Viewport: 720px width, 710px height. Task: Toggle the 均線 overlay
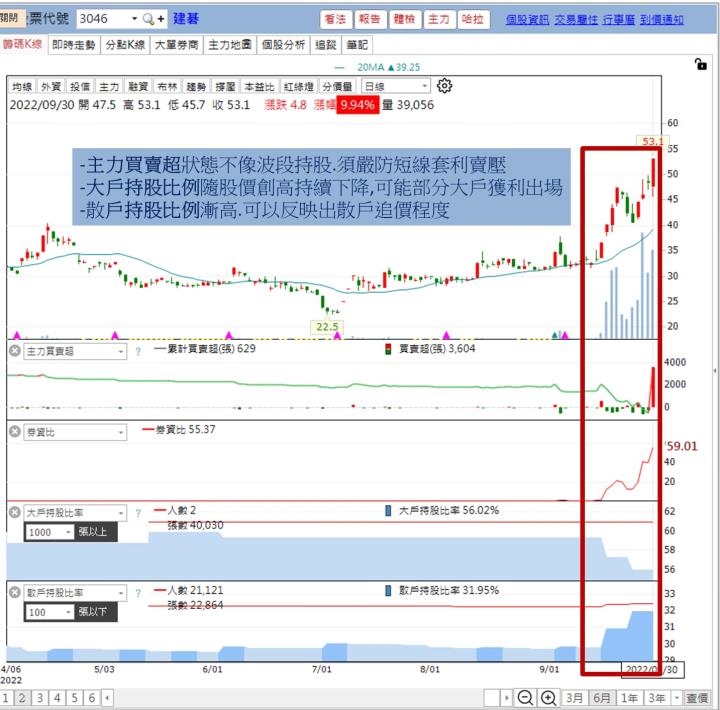tap(21, 86)
